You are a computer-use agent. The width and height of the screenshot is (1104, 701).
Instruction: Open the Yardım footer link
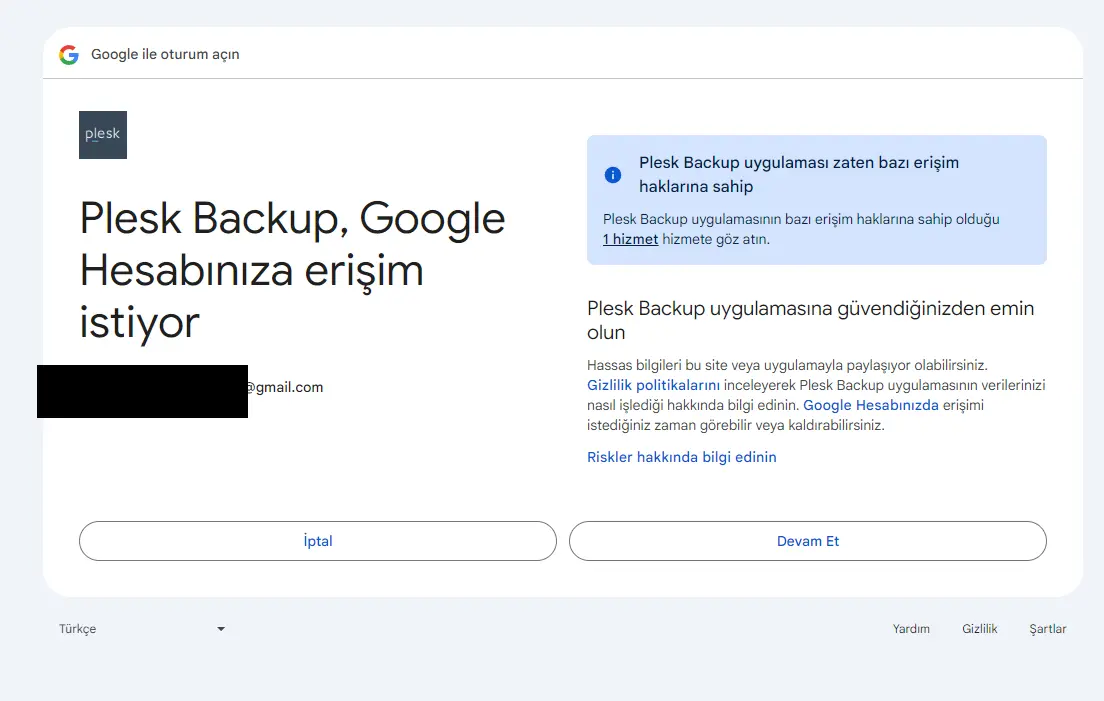click(911, 629)
